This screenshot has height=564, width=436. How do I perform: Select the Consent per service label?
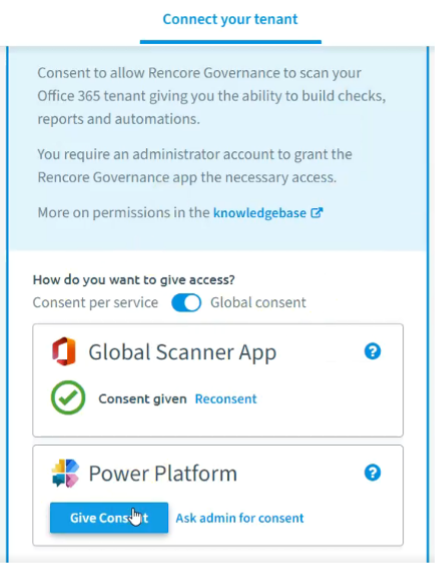point(95,303)
